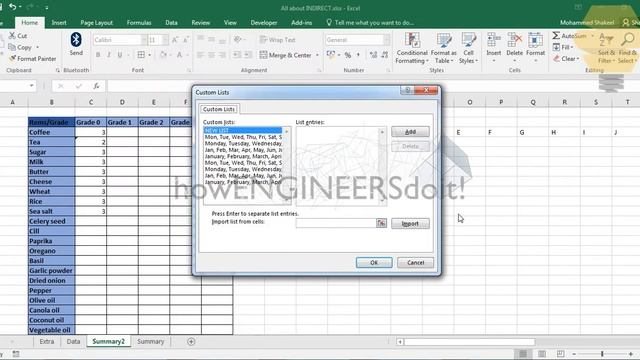This screenshot has width=640, height=360.
Task: Click the zoom slider handle
Action: coord(602,354)
